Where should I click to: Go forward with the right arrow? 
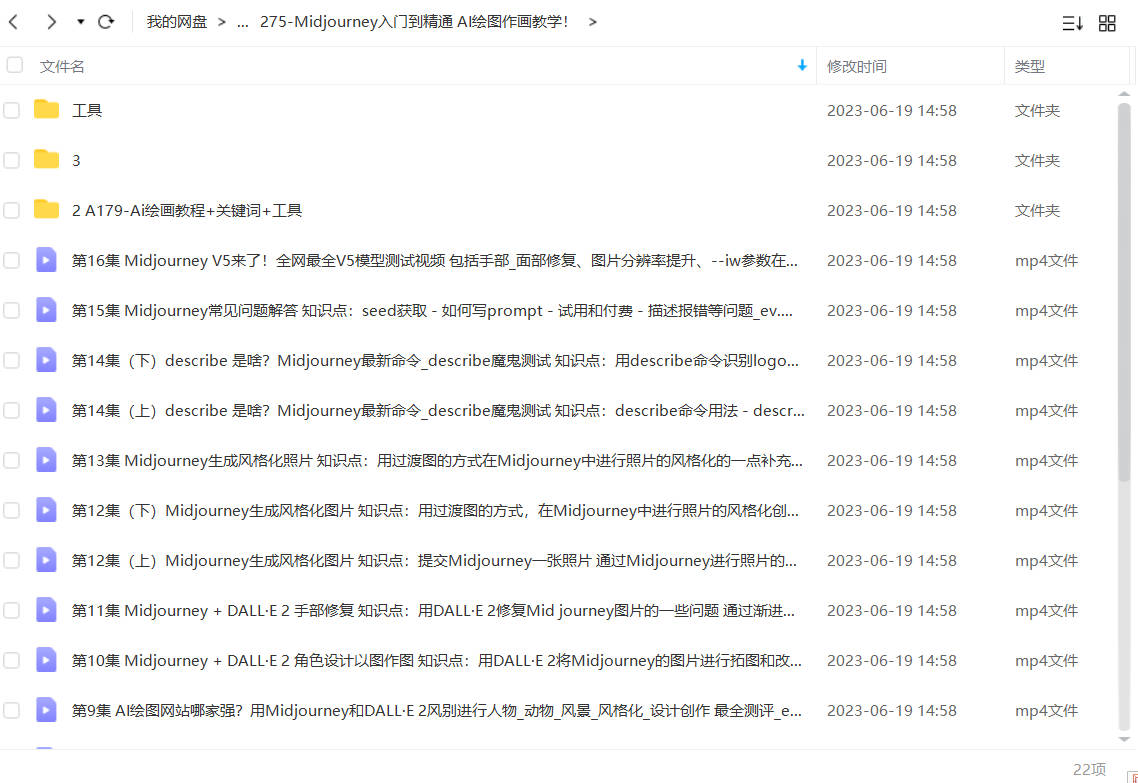pyautogui.click(x=51, y=22)
